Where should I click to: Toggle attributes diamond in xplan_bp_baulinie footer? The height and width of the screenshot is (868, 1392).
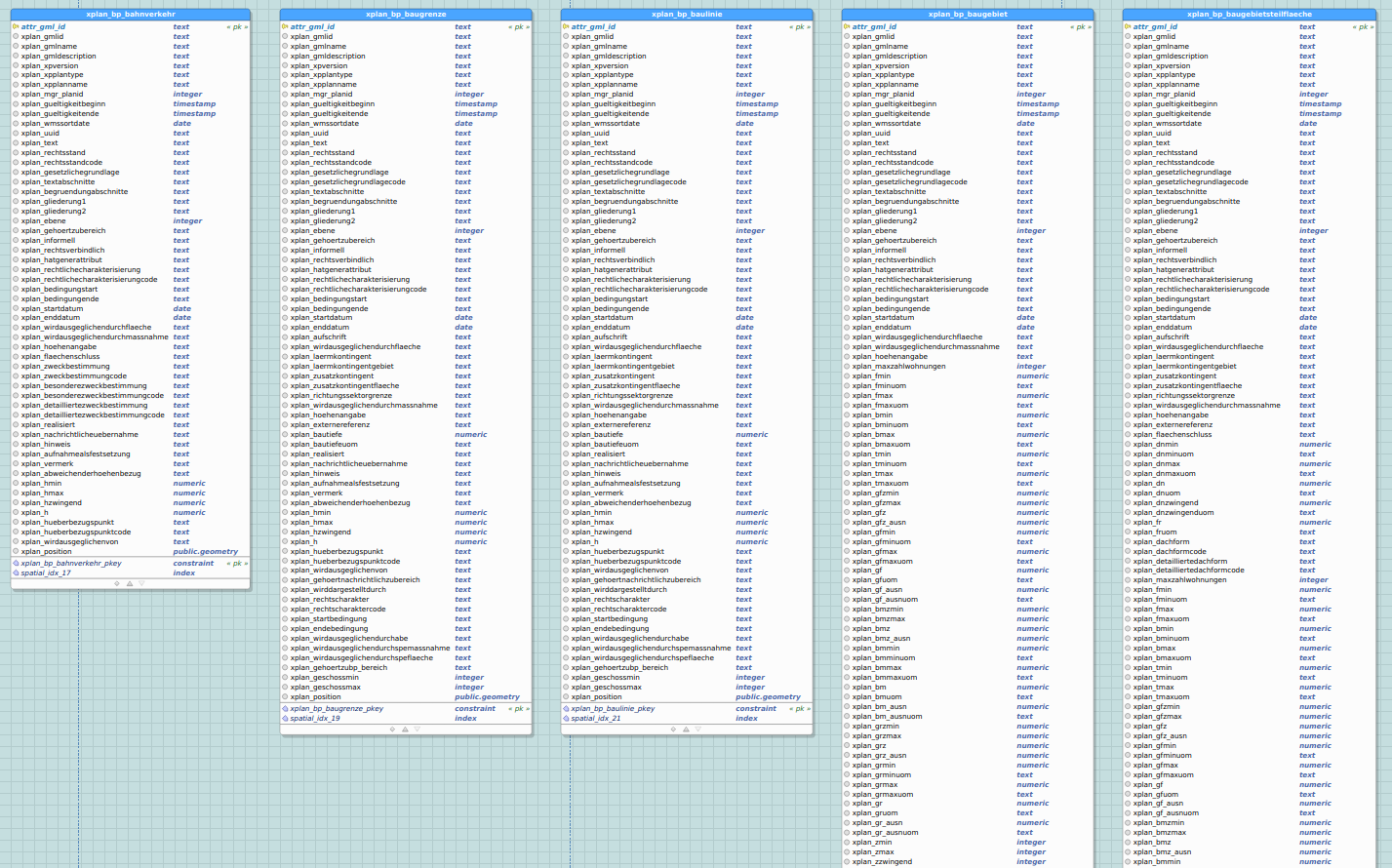point(674,730)
